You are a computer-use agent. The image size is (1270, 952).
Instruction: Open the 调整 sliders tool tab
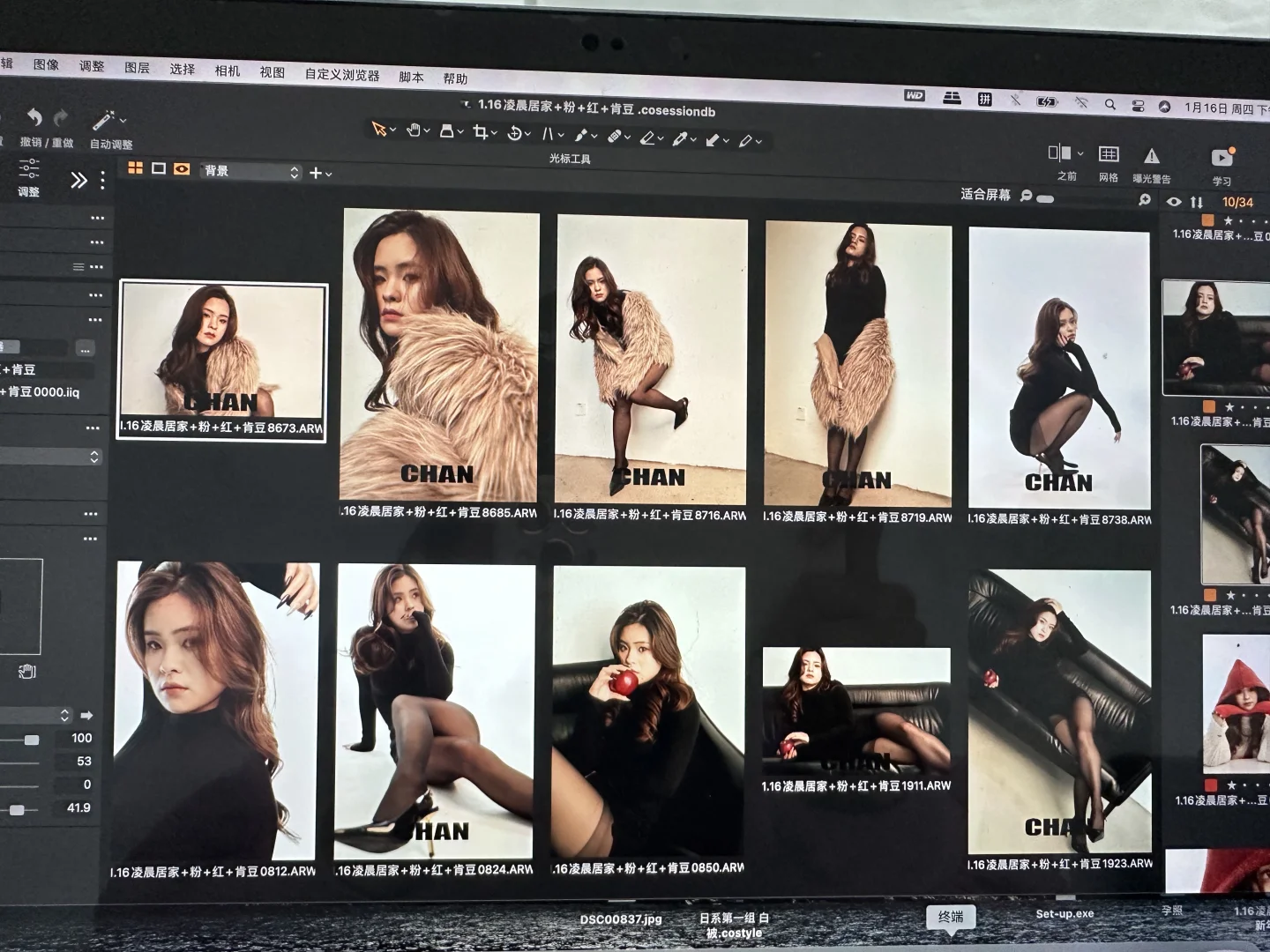(28, 176)
